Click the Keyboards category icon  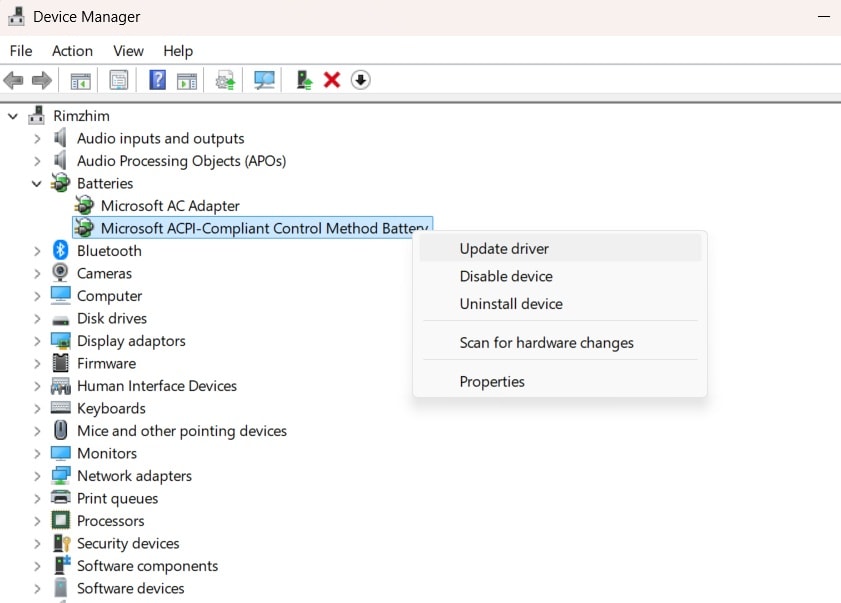[x=61, y=407]
